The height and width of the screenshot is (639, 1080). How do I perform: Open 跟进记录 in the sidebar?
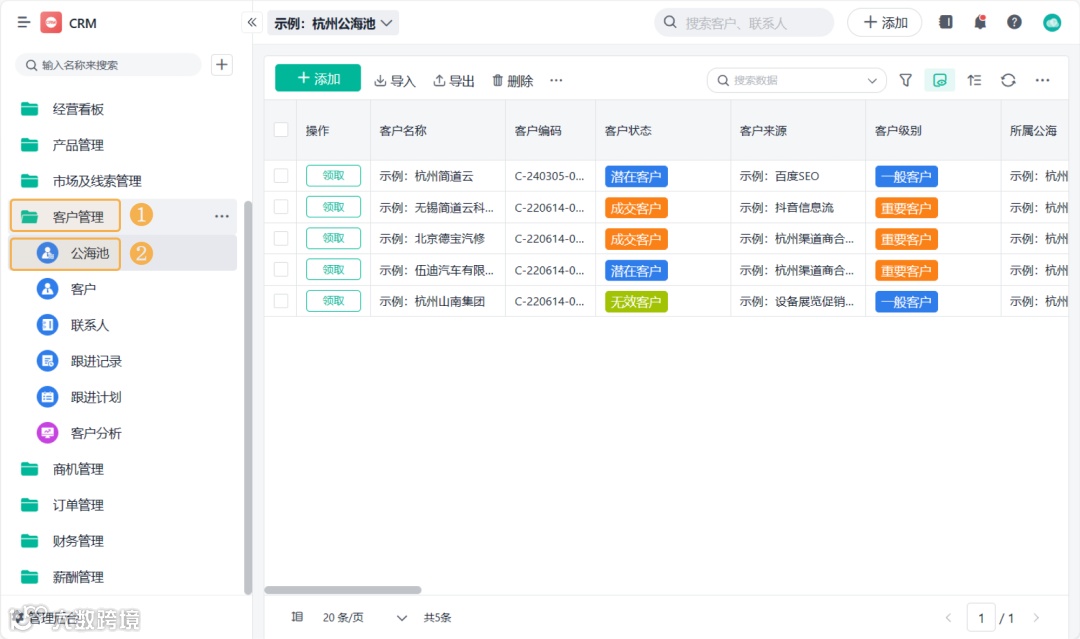(123, 361)
